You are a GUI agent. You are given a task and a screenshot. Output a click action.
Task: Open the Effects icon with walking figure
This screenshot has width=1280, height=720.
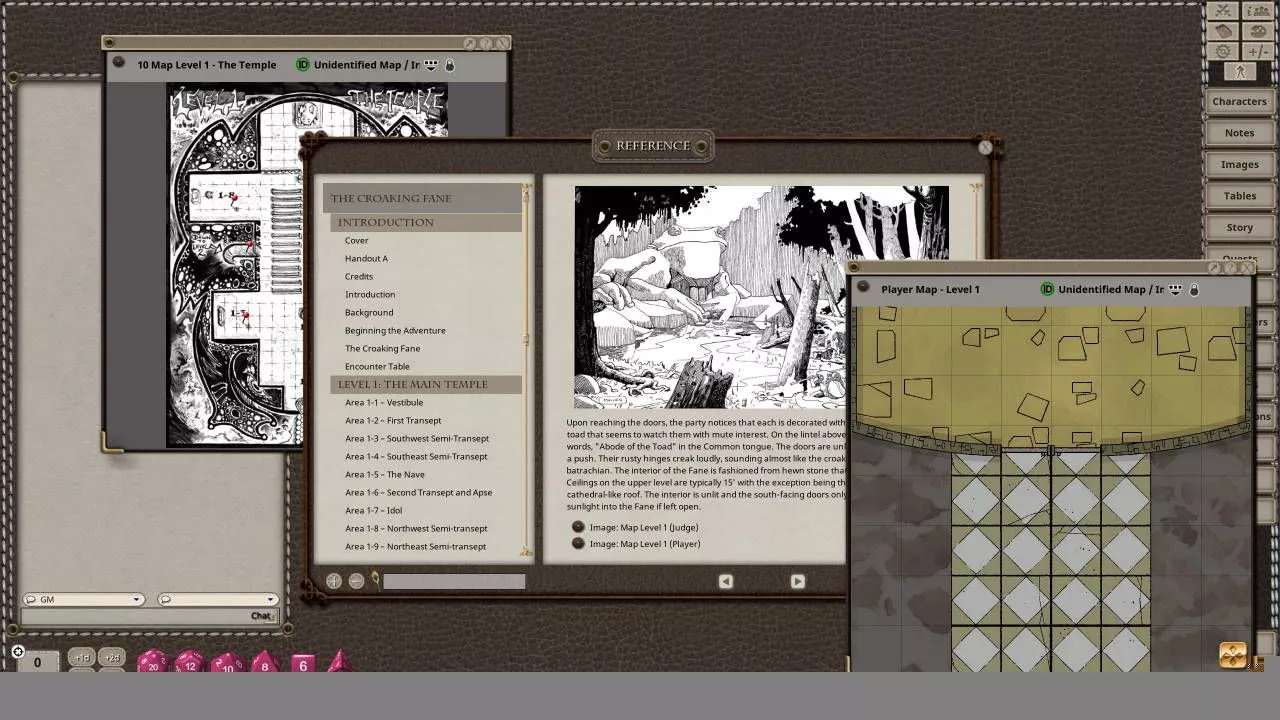pos(1240,71)
